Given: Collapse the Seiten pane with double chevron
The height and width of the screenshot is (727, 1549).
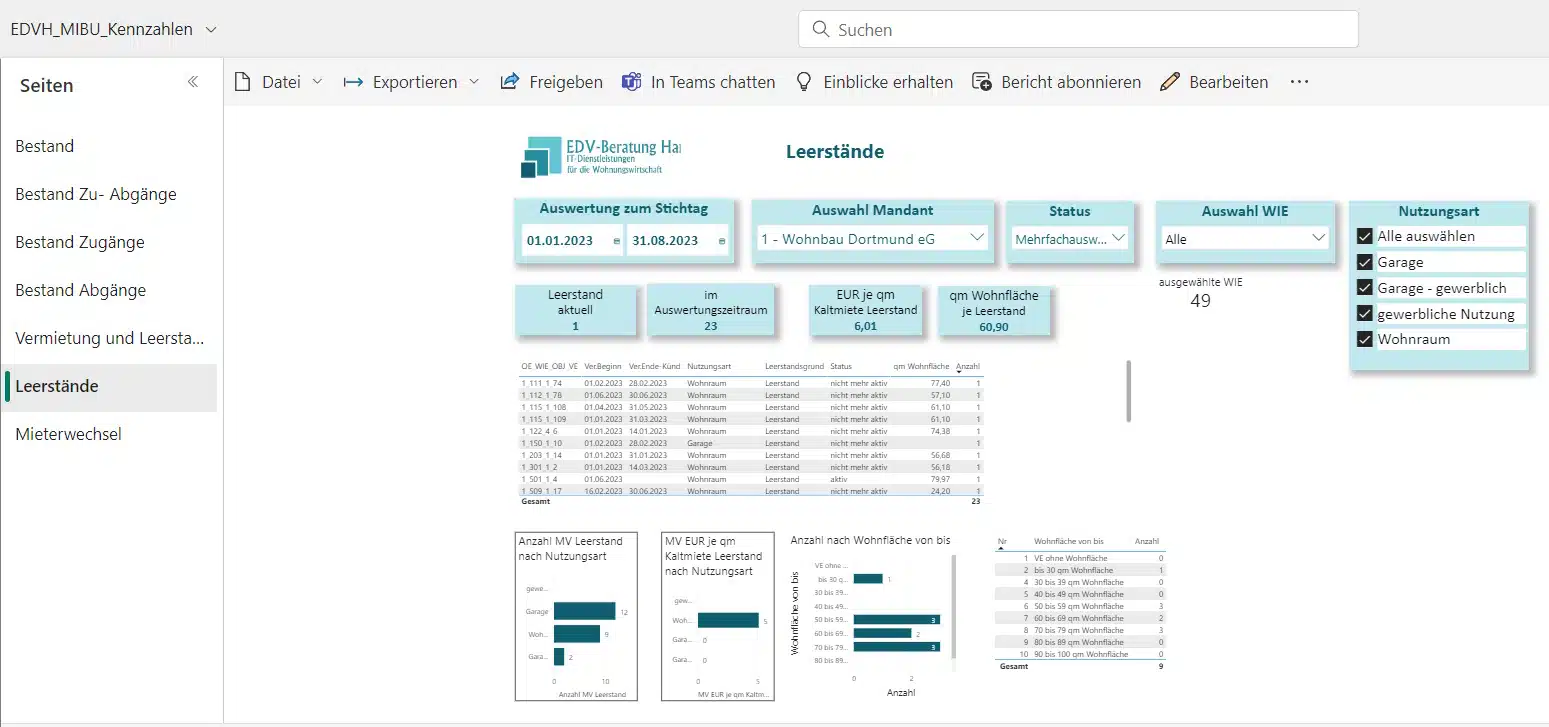Looking at the screenshot, I should click(x=193, y=83).
